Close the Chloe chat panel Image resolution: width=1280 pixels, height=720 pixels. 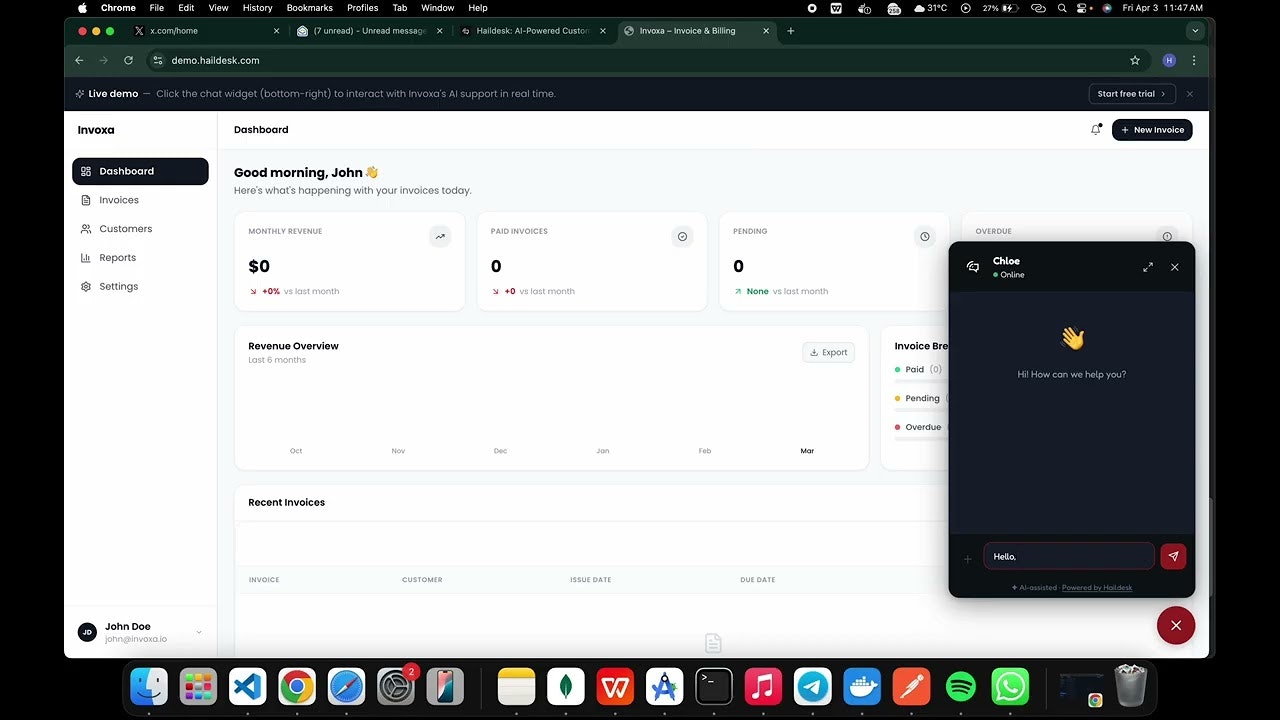click(1175, 267)
